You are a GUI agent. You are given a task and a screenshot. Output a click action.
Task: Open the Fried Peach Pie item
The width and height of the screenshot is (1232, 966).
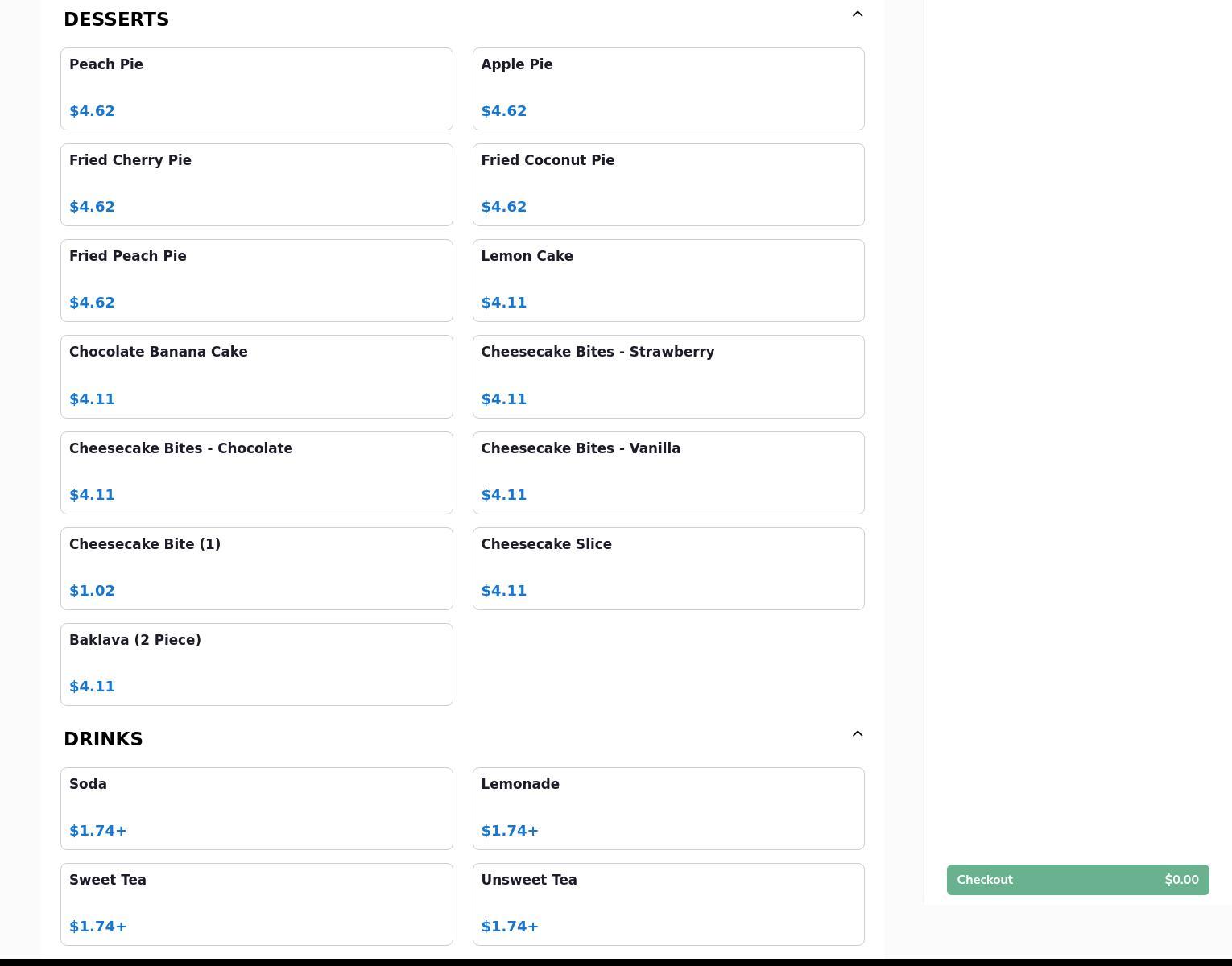[x=256, y=280]
